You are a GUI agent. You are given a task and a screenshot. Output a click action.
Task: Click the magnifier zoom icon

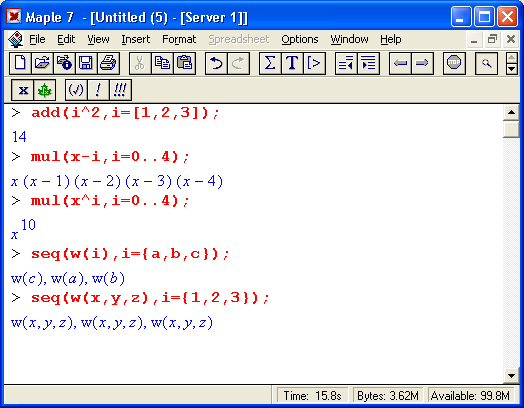pyautogui.click(x=486, y=63)
